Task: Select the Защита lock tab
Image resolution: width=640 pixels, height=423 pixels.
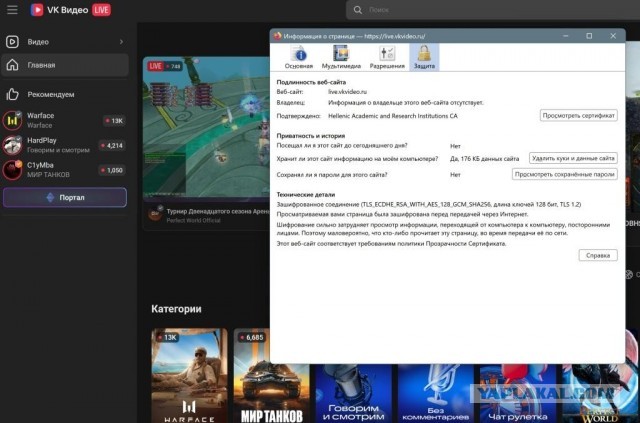Action: click(x=424, y=57)
